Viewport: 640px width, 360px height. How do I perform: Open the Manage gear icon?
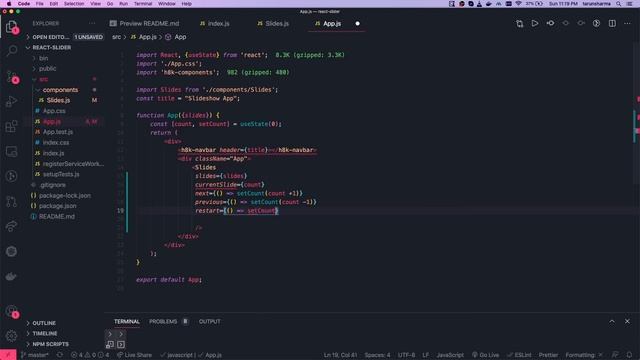click(12, 336)
